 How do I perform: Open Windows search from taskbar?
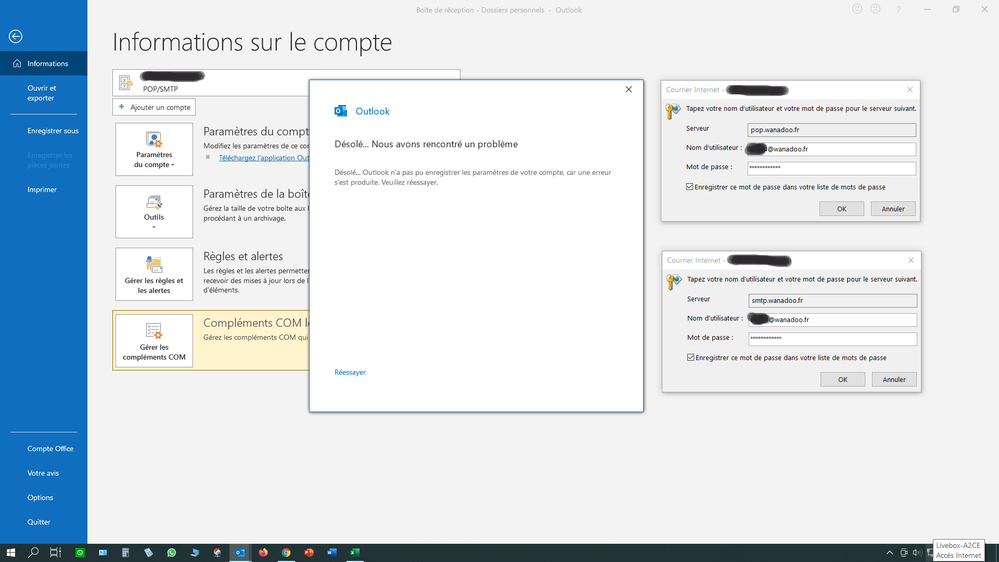33,552
